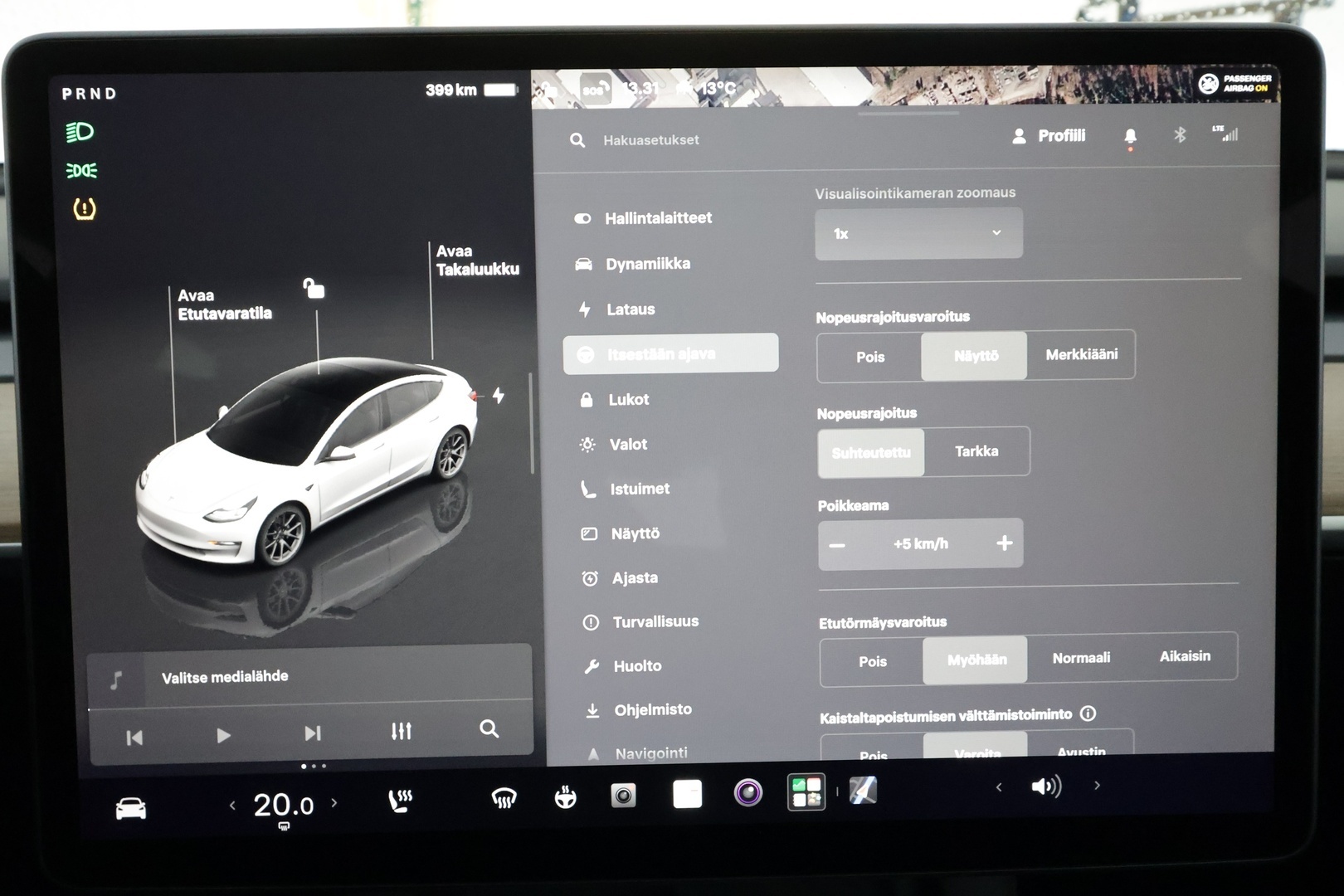Image resolution: width=1344 pixels, height=896 pixels.
Task: Tap the tire pressure warning icon
Action: click(85, 208)
